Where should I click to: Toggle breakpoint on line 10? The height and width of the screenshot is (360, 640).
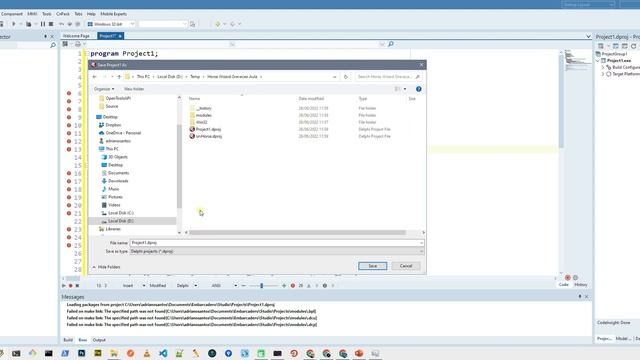69,125
